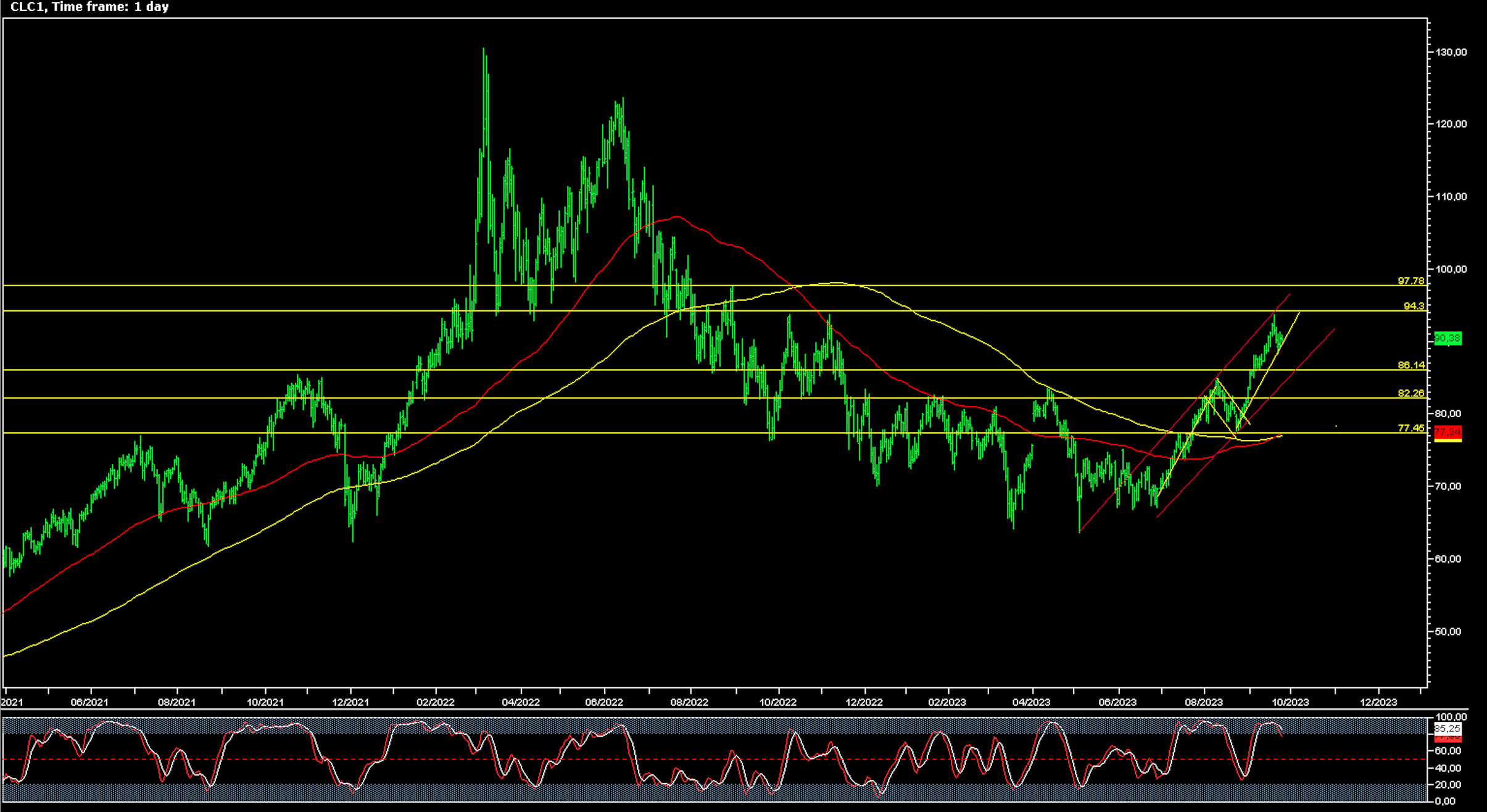
Task: Click the 86.14 horizontal level label
Action: [x=1410, y=365]
